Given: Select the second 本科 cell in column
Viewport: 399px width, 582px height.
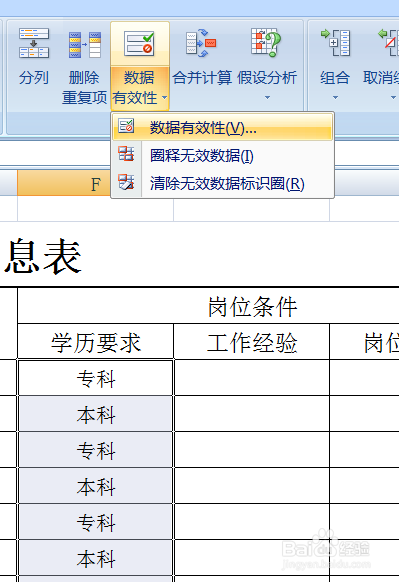Looking at the screenshot, I should click(95, 486).
